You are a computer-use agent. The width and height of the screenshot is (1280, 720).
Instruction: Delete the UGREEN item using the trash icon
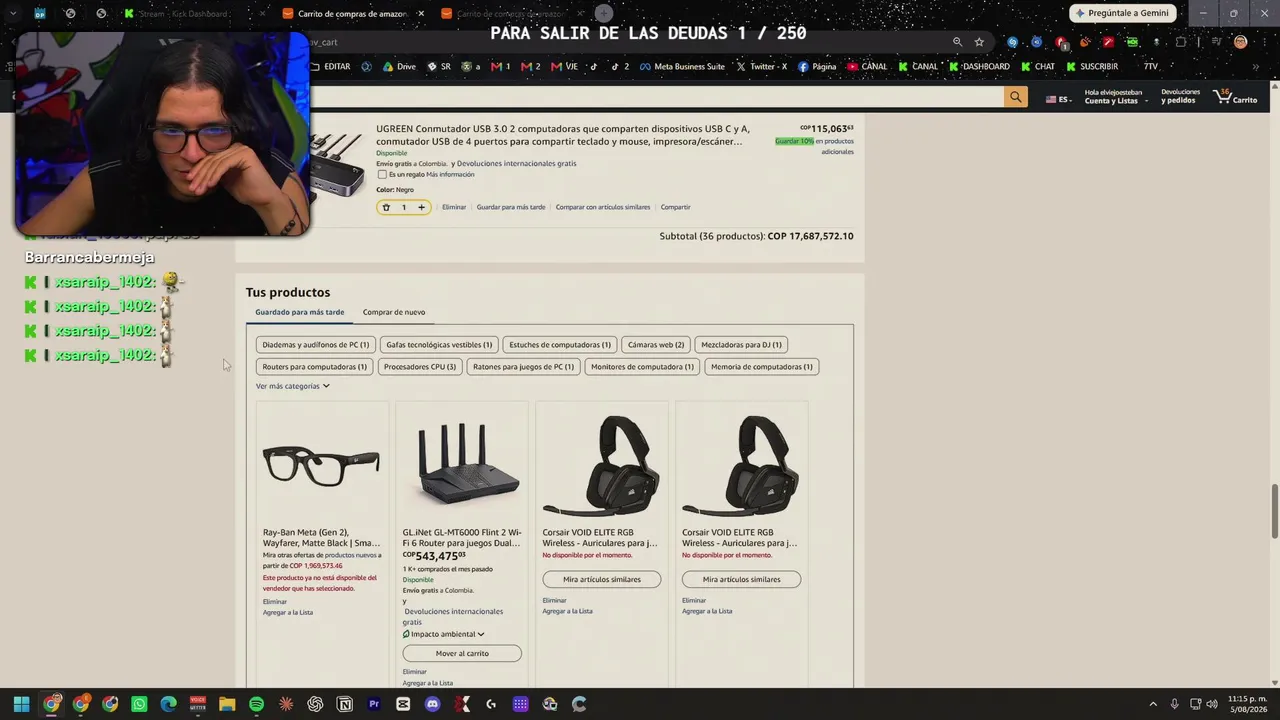coord(386,207)
